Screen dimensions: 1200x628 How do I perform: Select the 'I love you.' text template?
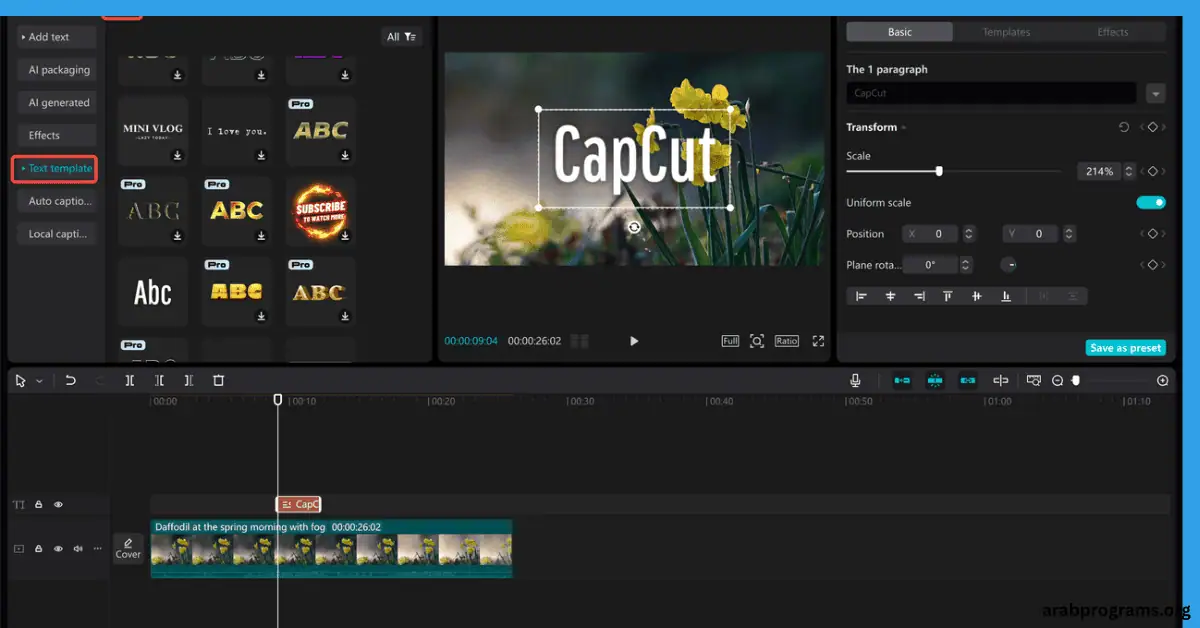pyautogui.click(x=237, y=131)
